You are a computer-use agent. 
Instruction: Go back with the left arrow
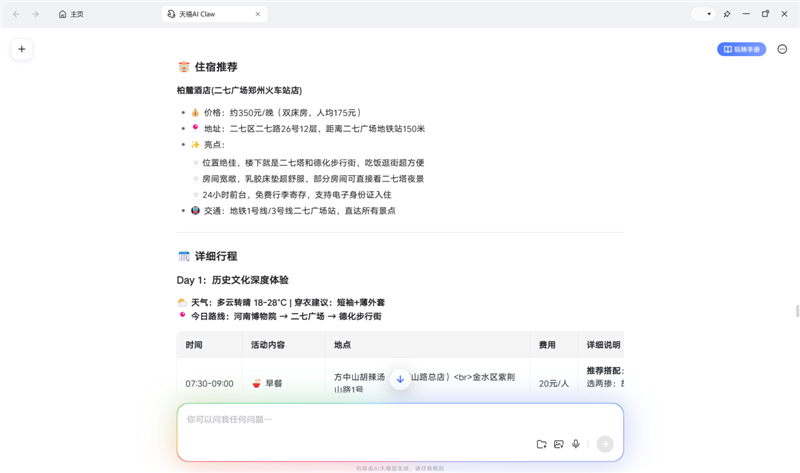[x=16, y=14]
